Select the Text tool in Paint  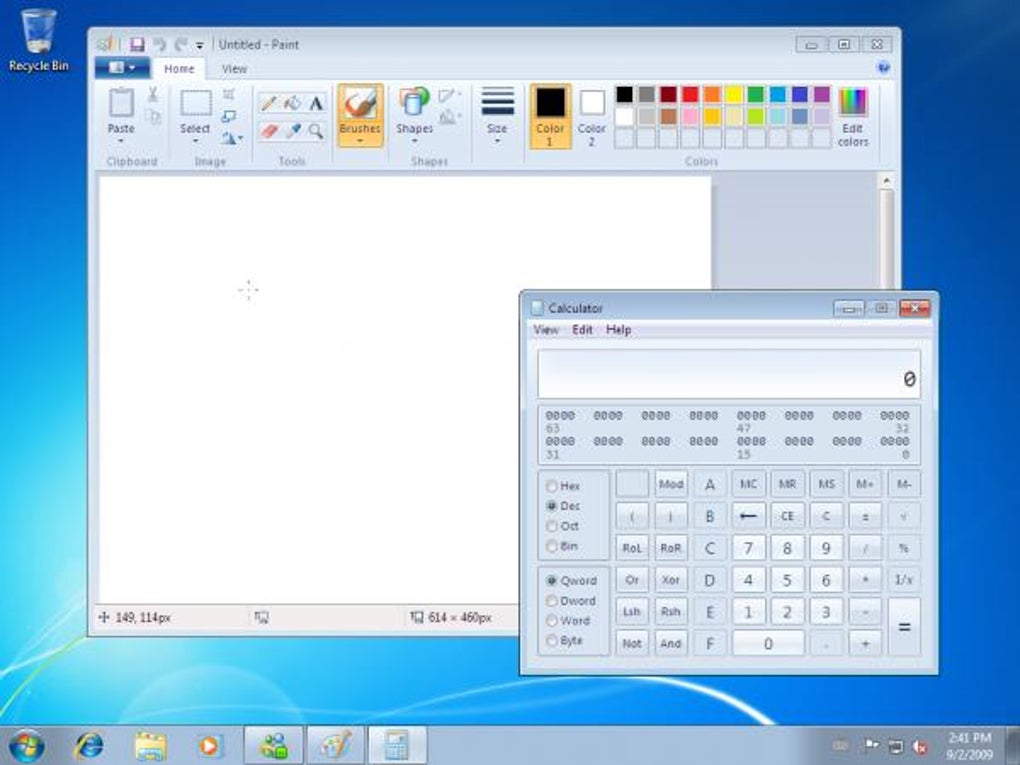(315, 100)
